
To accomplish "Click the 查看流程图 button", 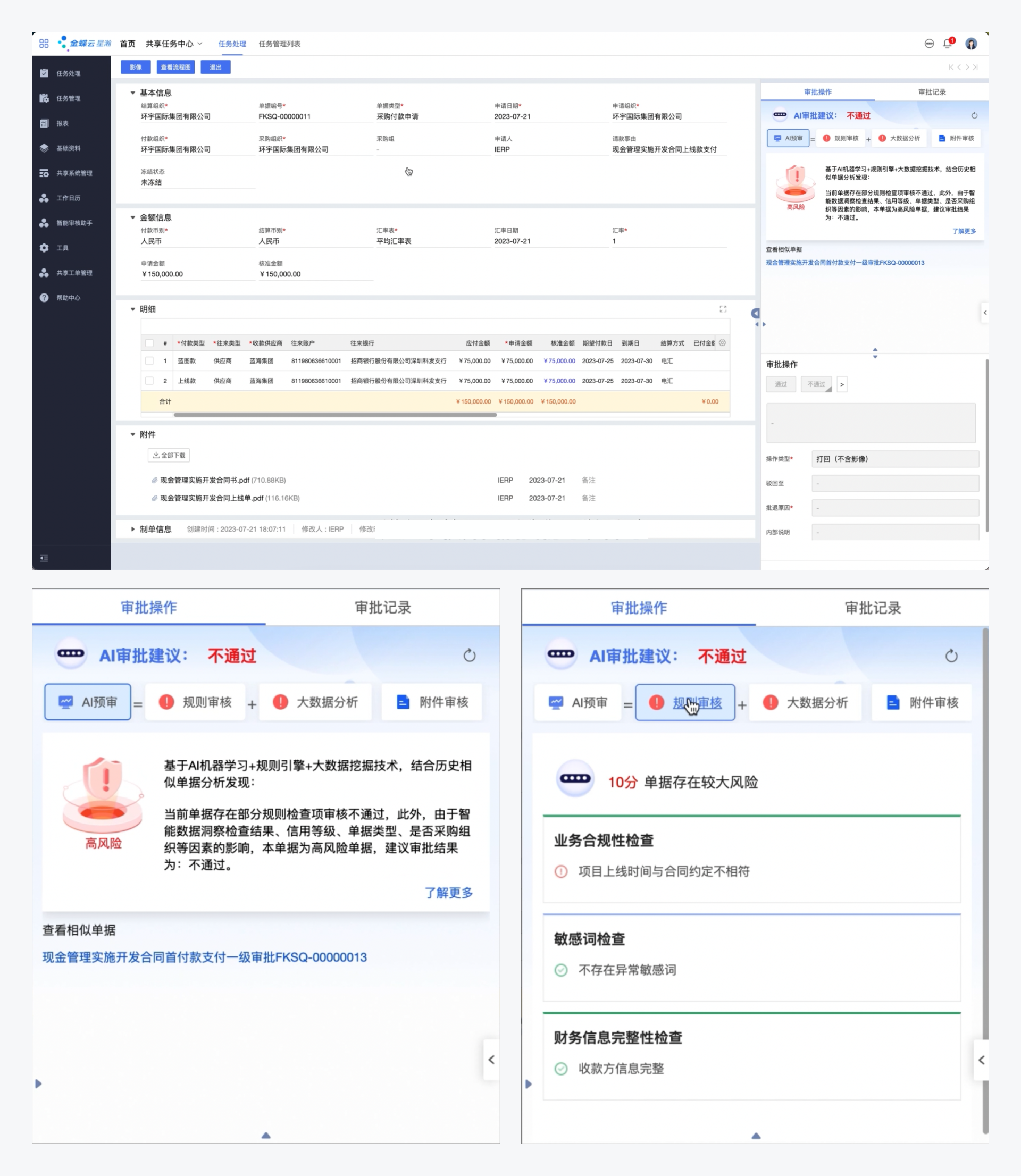I will tap(175, 67).
